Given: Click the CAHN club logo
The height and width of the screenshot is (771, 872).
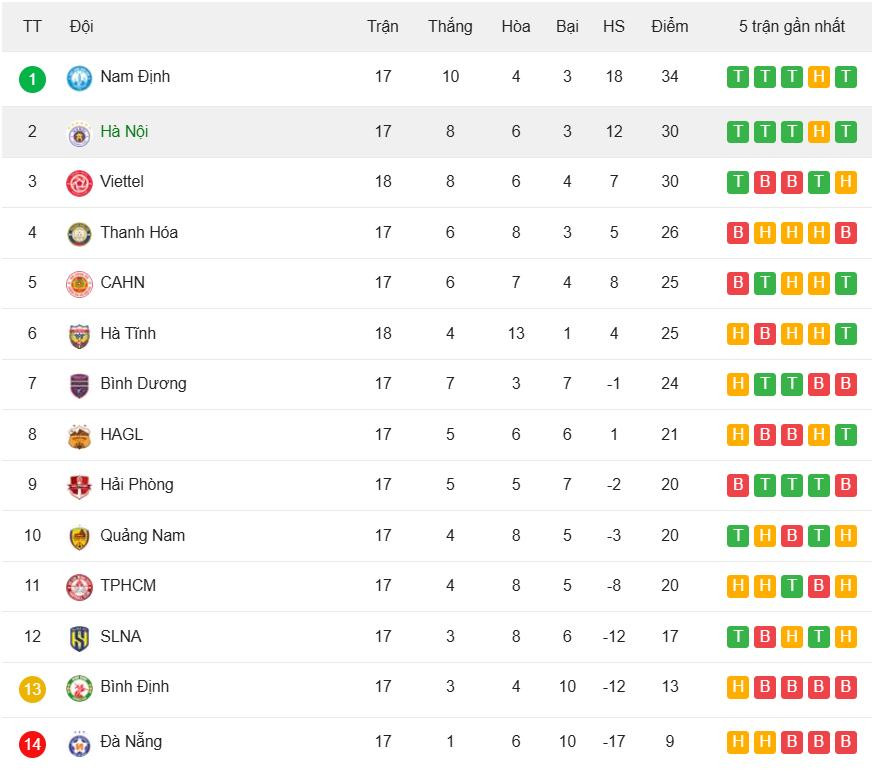Looking at the screenshot, I should coord(79,283).
